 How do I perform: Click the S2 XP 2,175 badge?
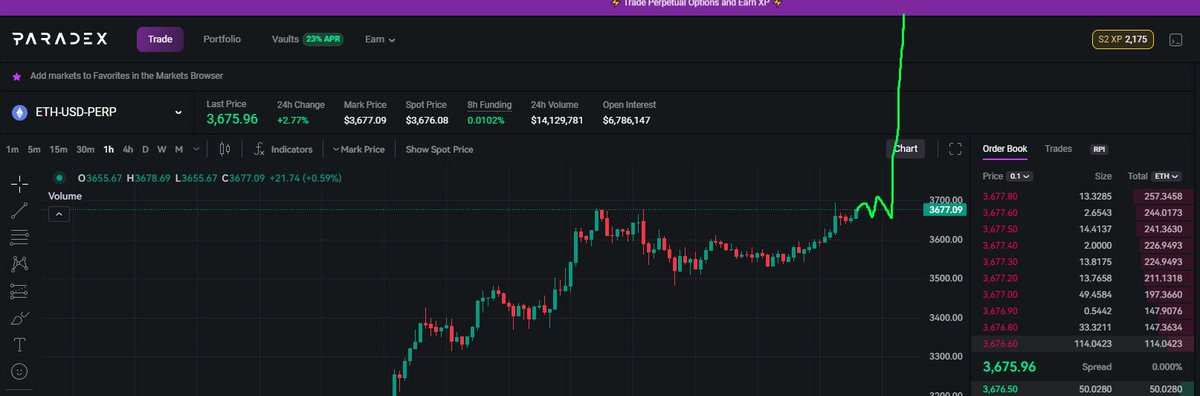point(1123,40)
